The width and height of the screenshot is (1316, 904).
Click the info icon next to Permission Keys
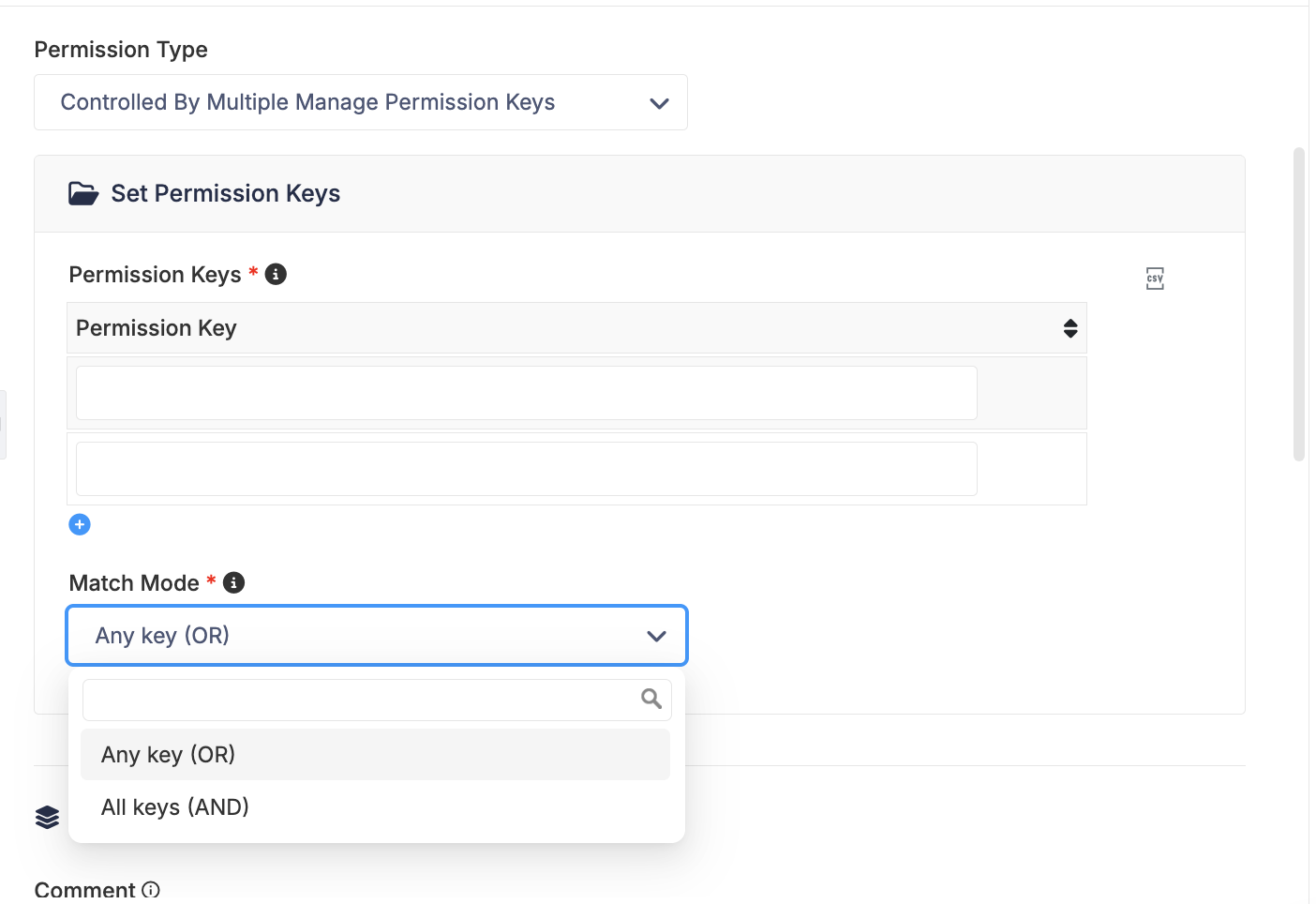coord(276,274)
